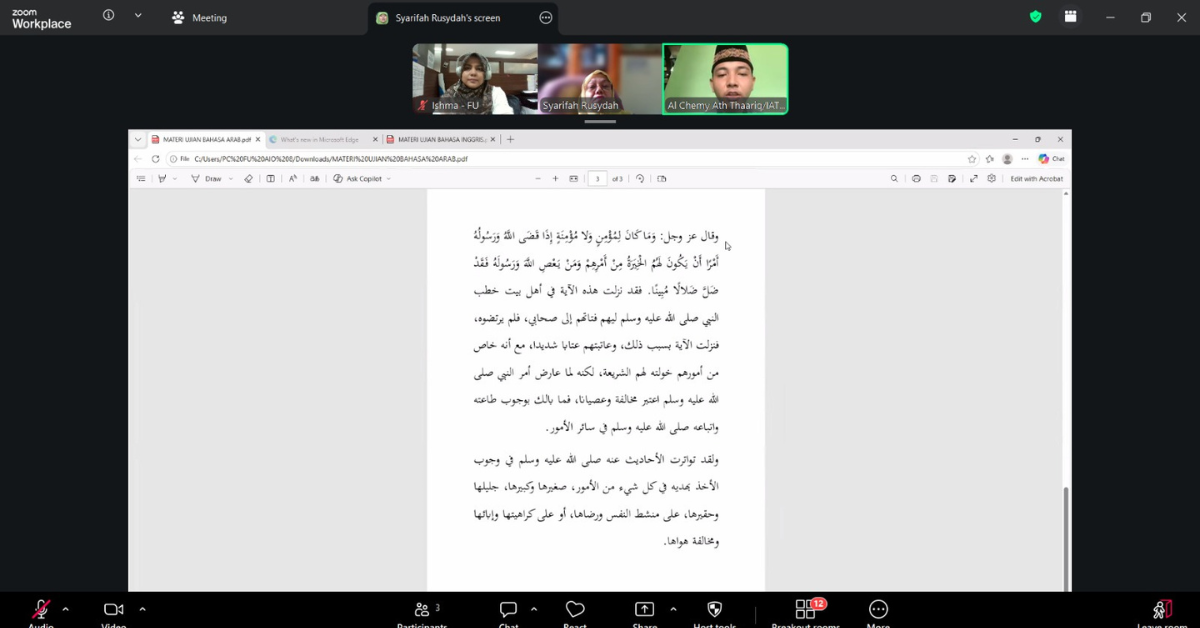Open the Edge profile avatar

click(x=1007, y=159)
